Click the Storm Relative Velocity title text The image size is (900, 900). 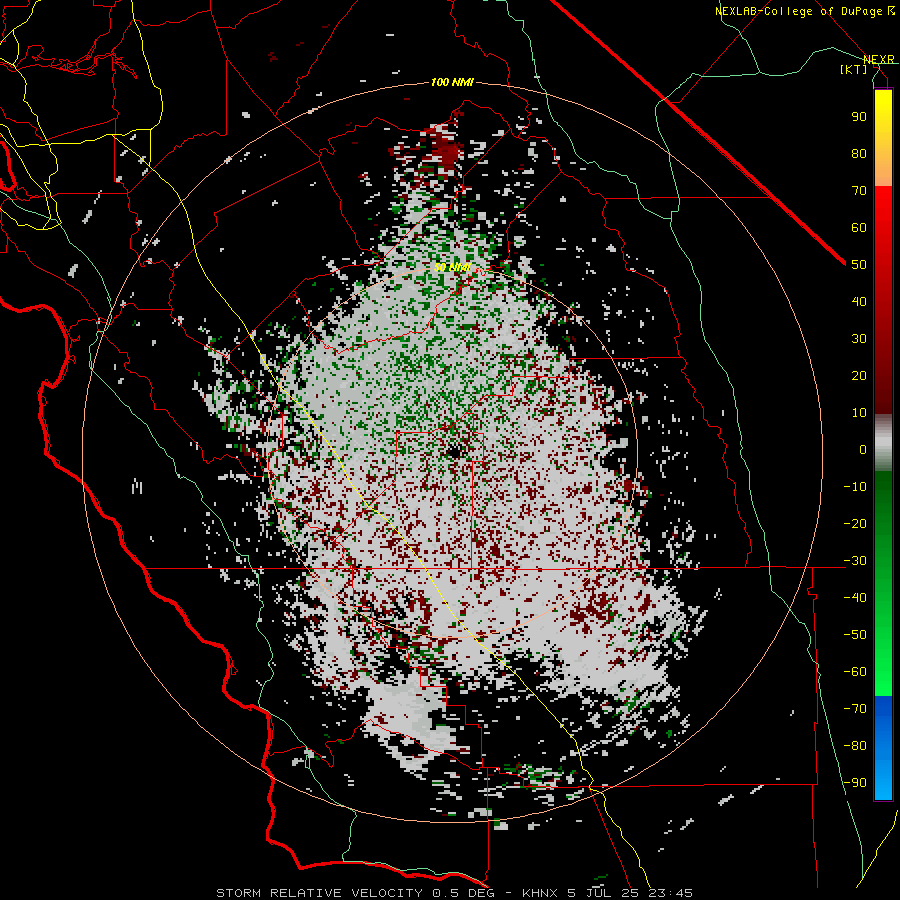[454, 893]
